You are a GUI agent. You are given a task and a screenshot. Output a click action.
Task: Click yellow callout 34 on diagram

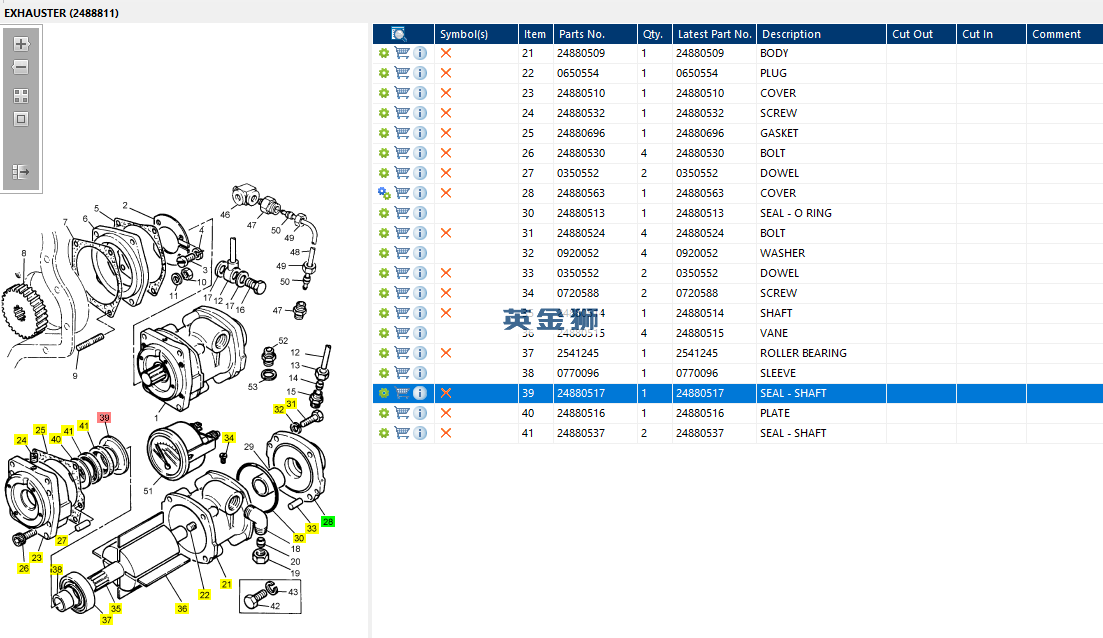(229, 438)
